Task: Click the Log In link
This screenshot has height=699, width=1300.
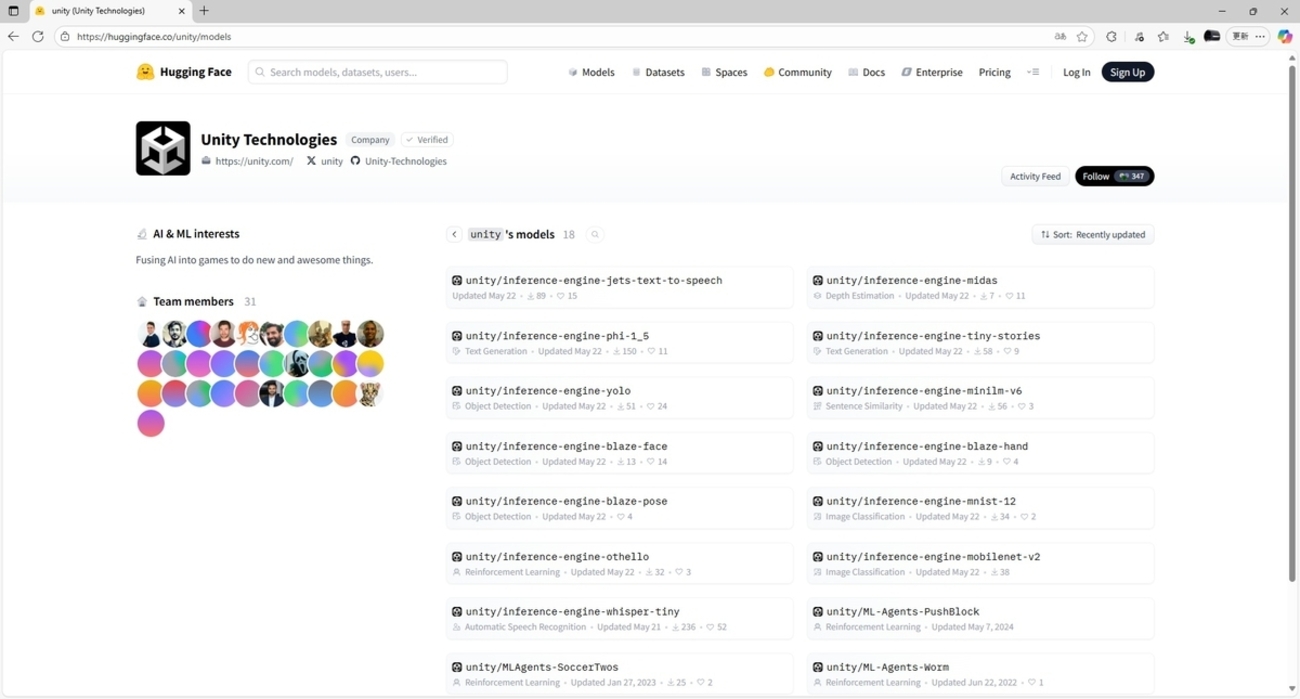Action: point(1076,72)
